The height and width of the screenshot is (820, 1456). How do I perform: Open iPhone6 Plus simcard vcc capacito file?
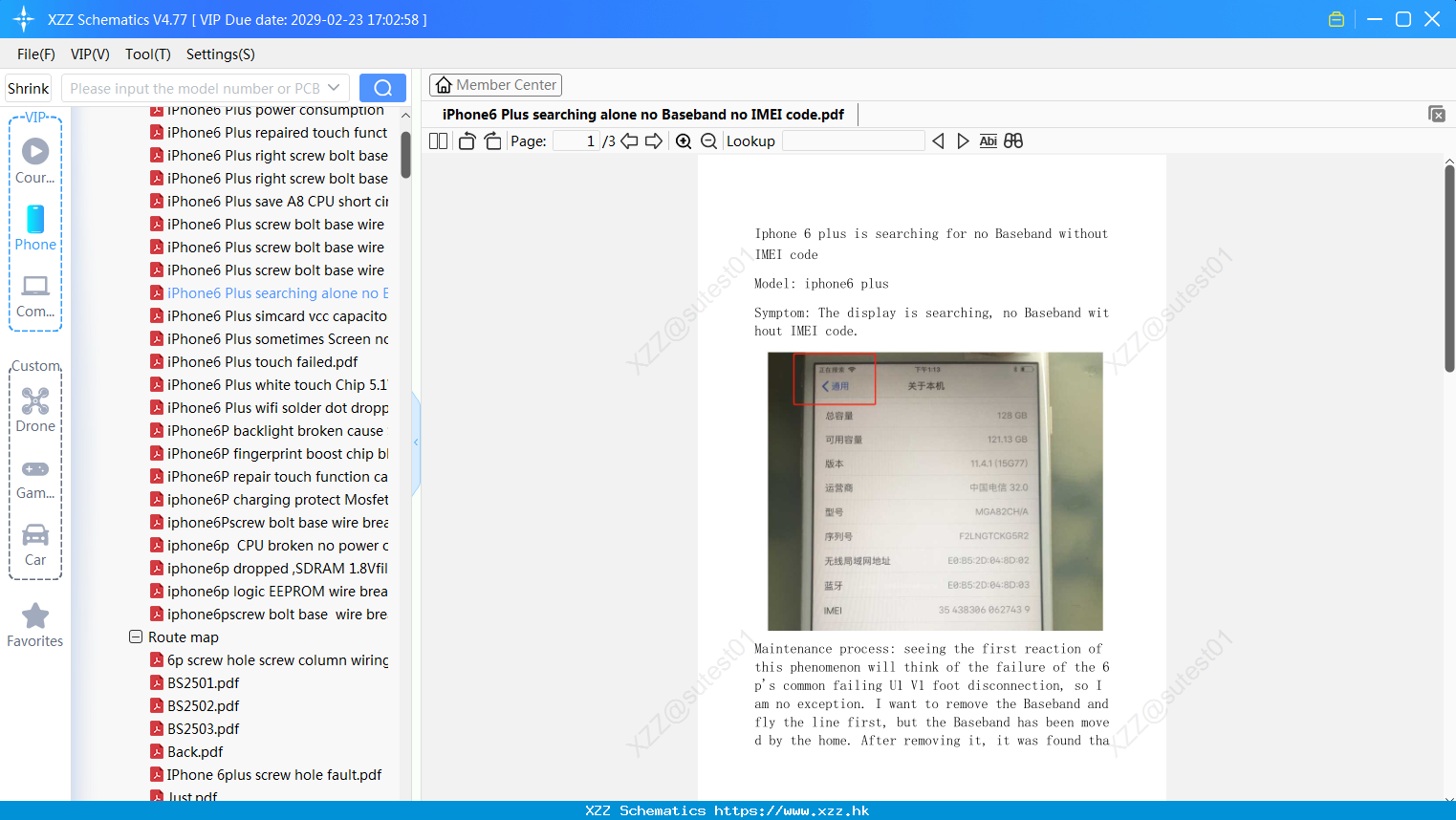click(x=269, y=315)
